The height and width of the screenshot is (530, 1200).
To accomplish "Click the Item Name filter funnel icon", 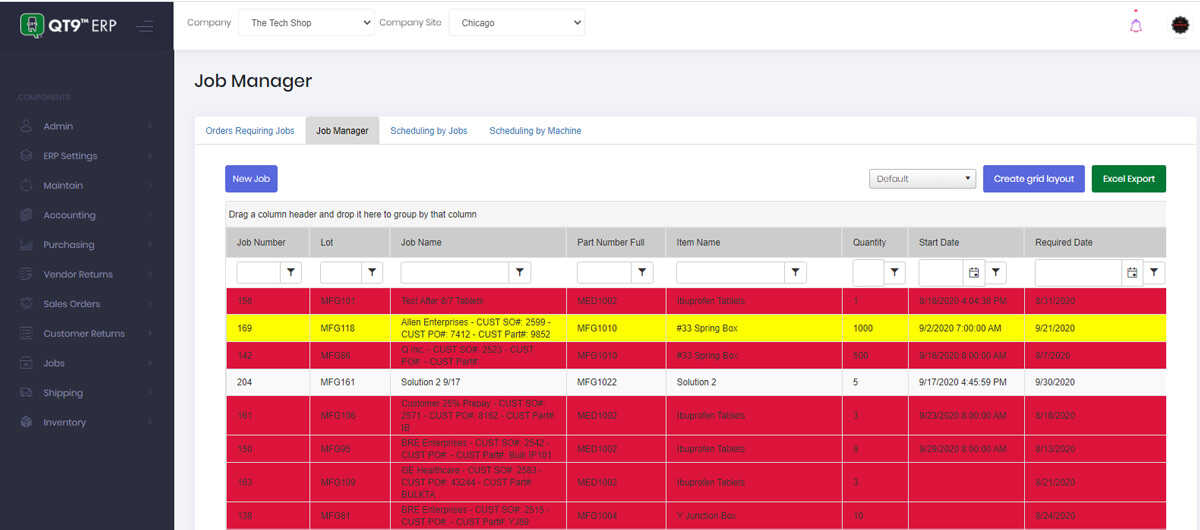I will coord(795,272).
